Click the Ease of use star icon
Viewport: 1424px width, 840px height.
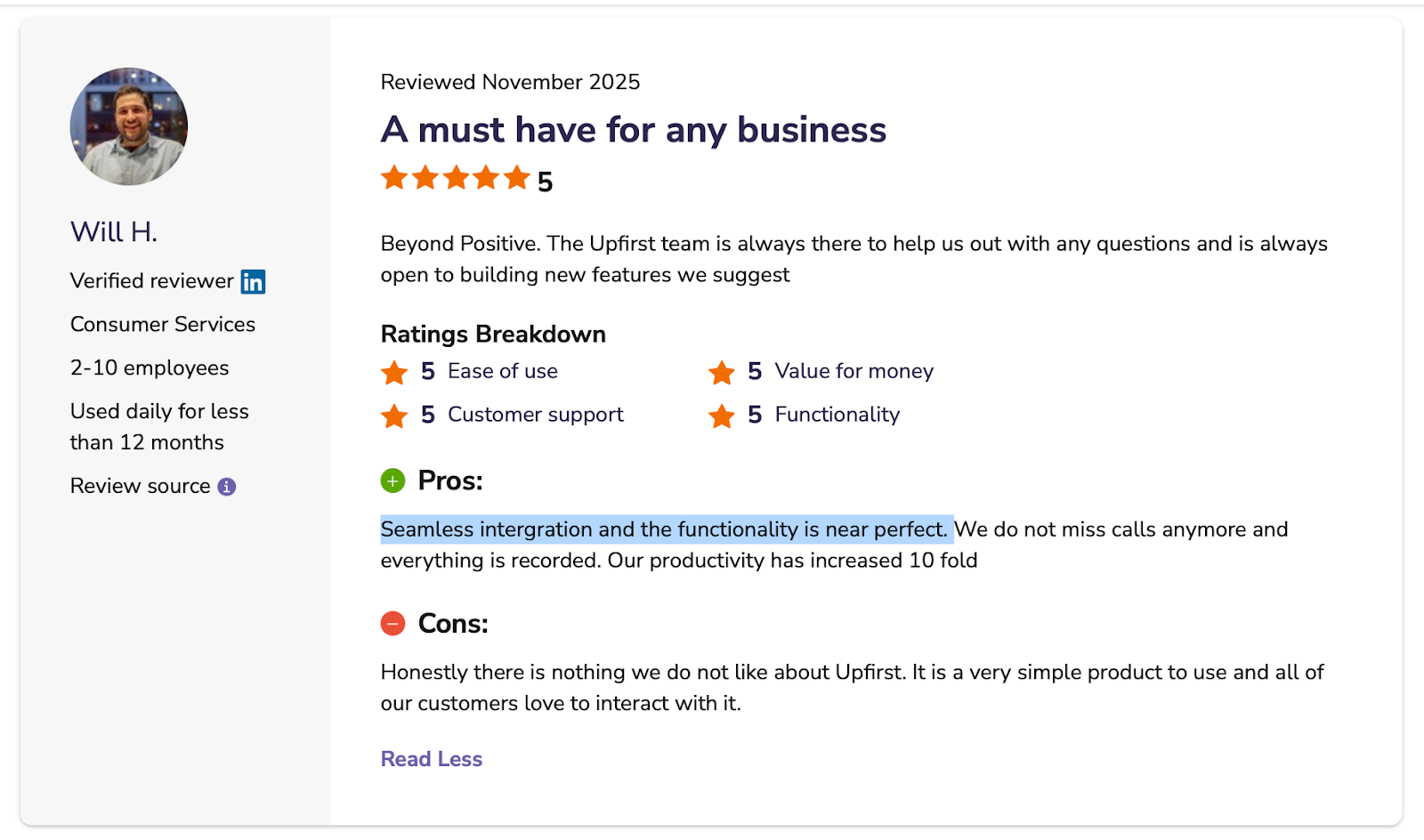pyautogui.click(x=394, y=372)
